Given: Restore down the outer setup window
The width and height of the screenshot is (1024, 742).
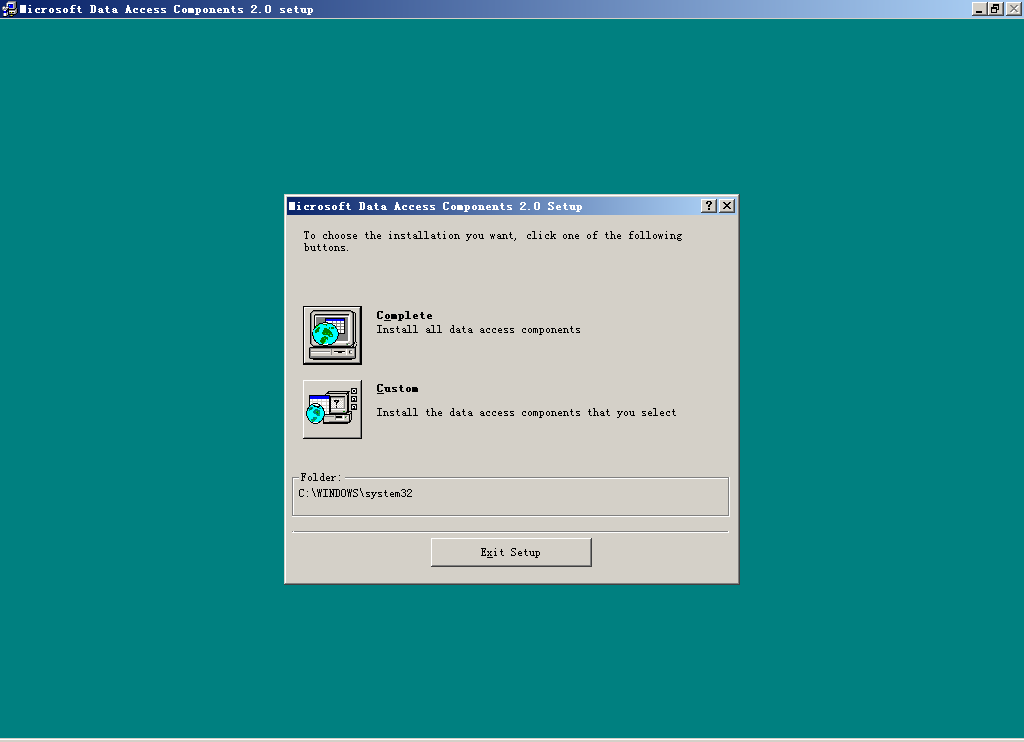Looking at the screenshot, I should pyautogui.click(x=995, y=8).
